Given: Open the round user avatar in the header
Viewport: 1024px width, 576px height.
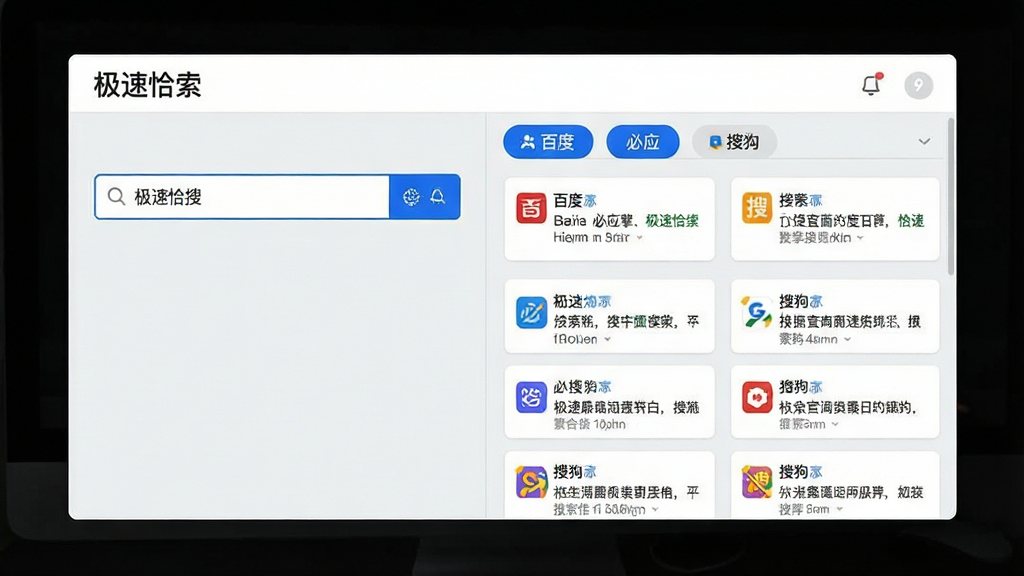Looking at the screenshot, I should (918, 86).
